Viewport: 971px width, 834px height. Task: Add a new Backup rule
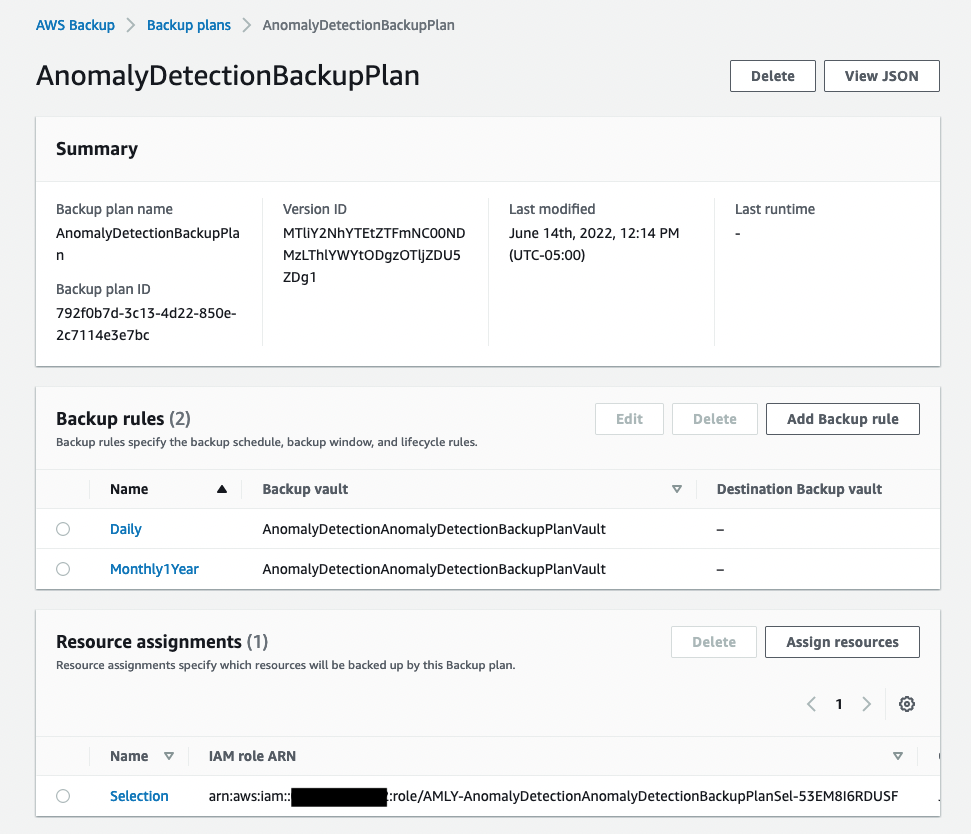tap(842, 418)
